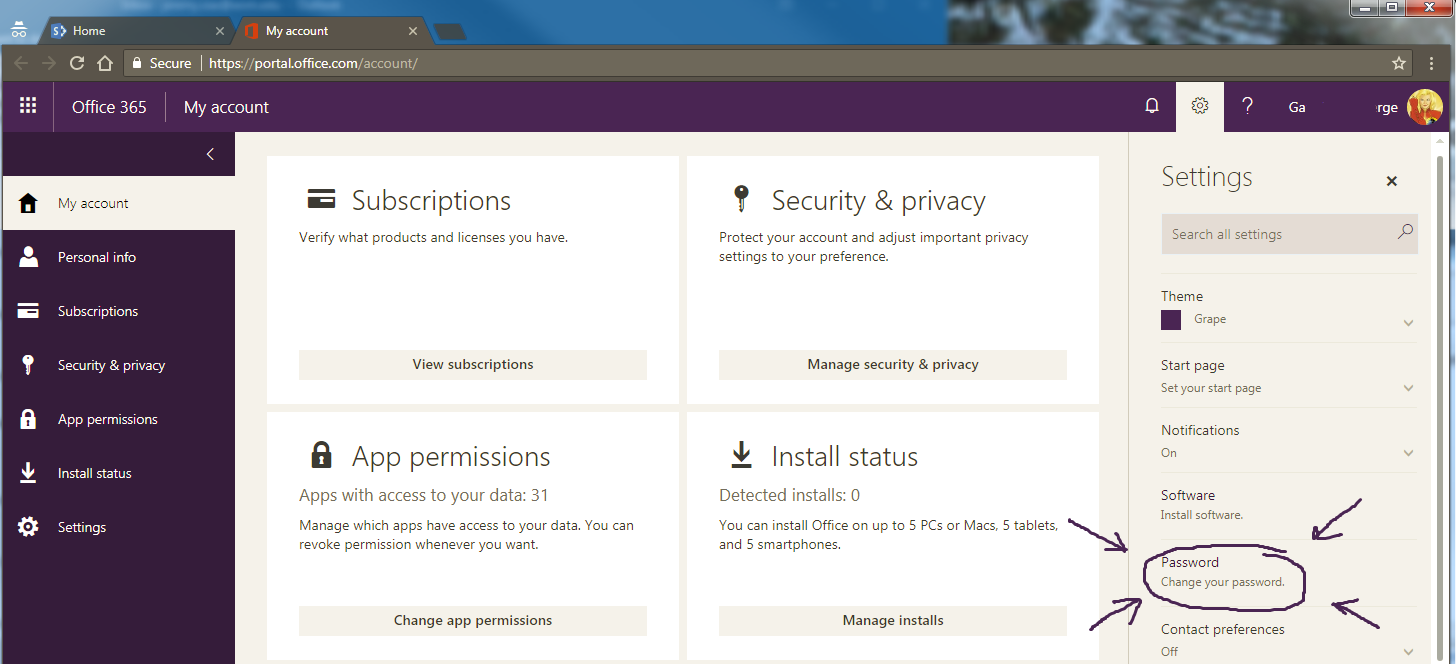Close the Settings panel

click(1391, 181)
